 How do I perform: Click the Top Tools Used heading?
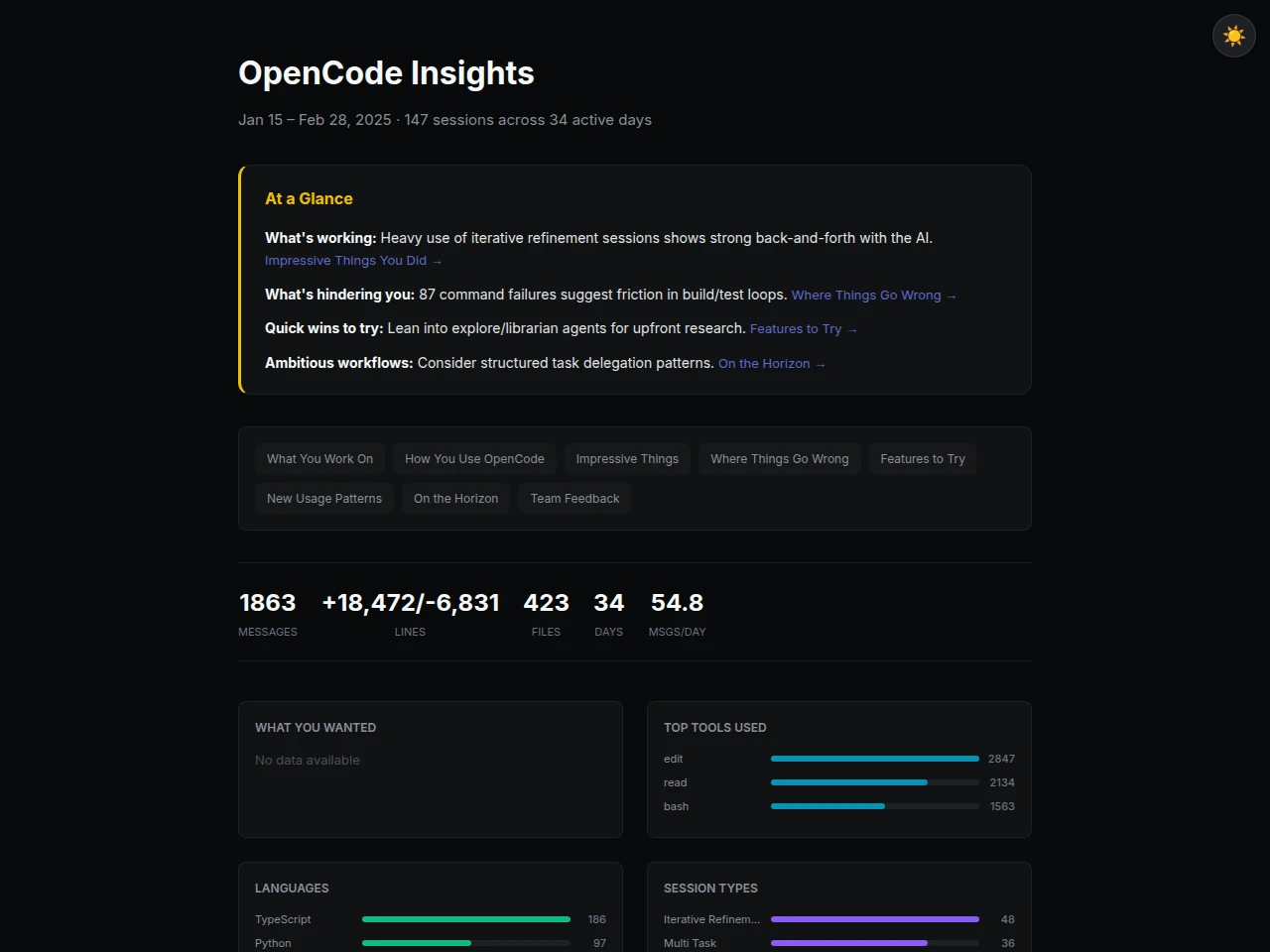pos(715,728)
